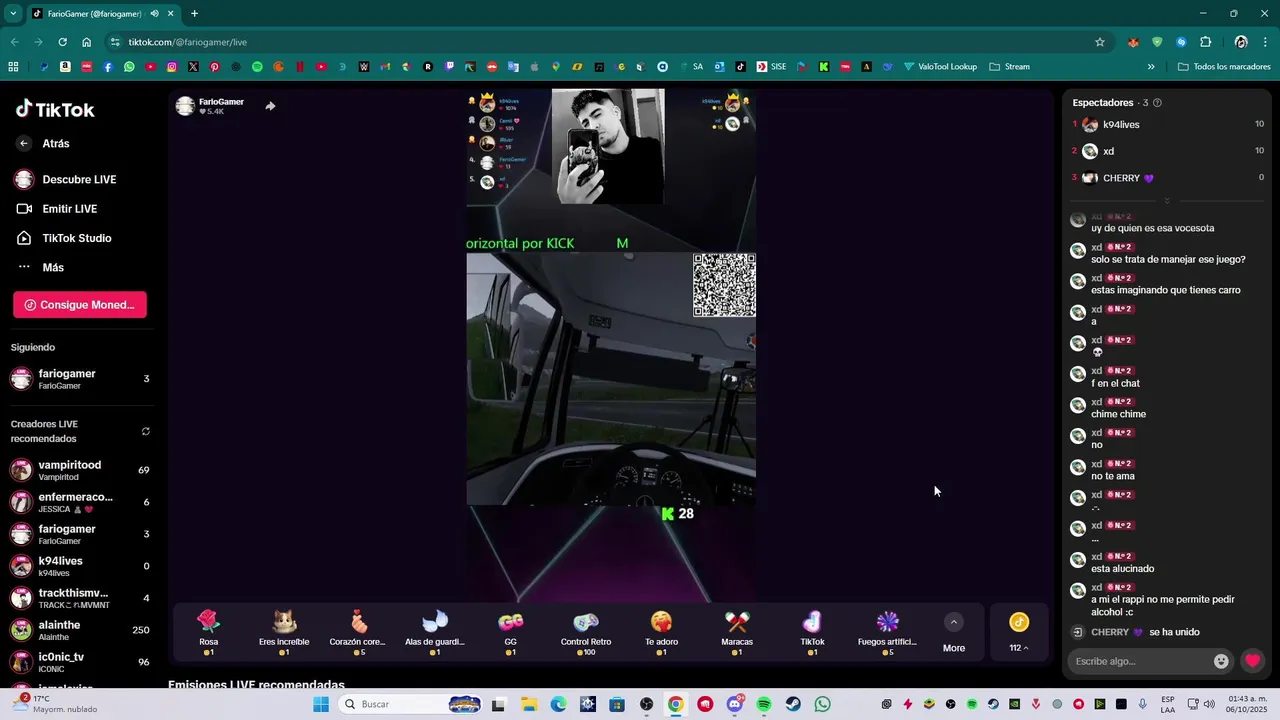The width and height of the screenshot is (1280, 720).
Task: Click the QR code in stream
Action: point(724,286)
